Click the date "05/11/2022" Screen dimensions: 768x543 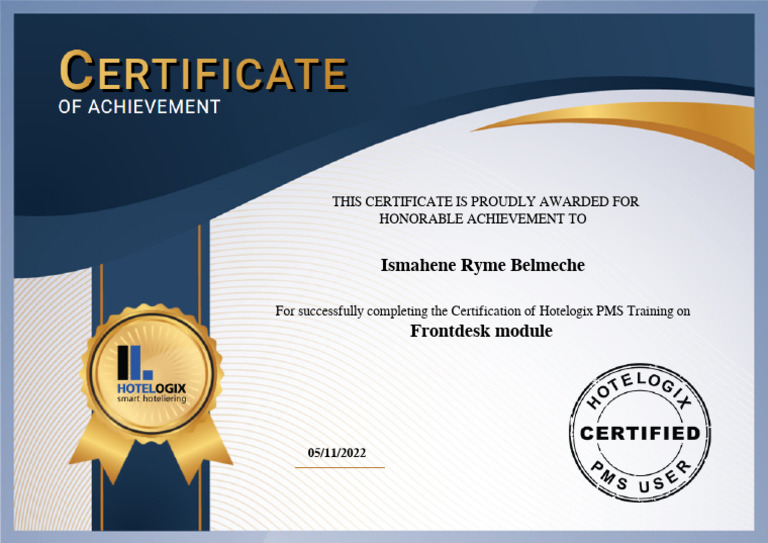click(x=336, y=452)
